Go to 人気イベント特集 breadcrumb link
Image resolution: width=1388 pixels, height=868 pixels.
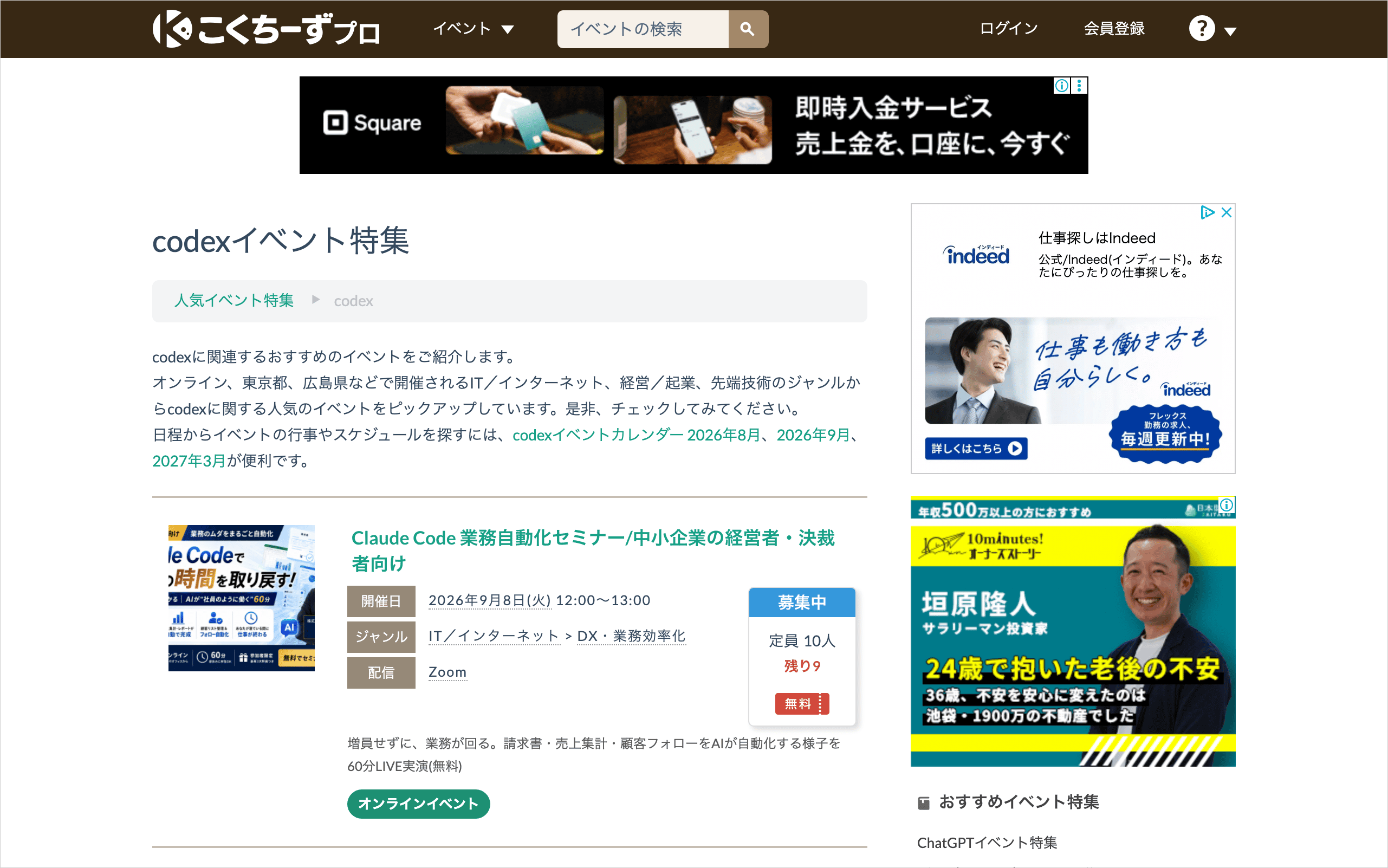[x=234, y=301]
